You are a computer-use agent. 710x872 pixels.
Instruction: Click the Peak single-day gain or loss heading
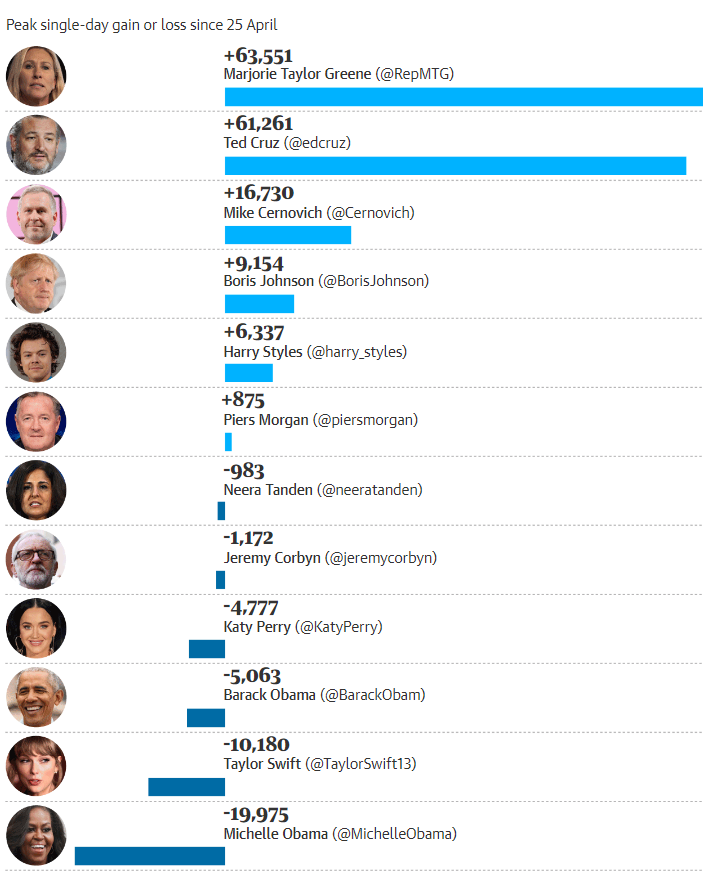point(142,25)
